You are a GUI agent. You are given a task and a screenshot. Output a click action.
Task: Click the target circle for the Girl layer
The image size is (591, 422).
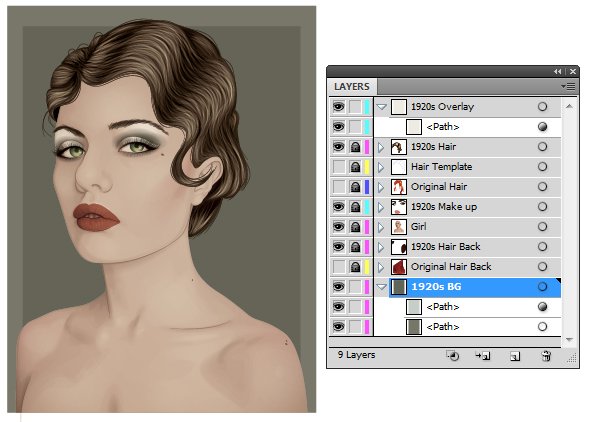(542, 226)
